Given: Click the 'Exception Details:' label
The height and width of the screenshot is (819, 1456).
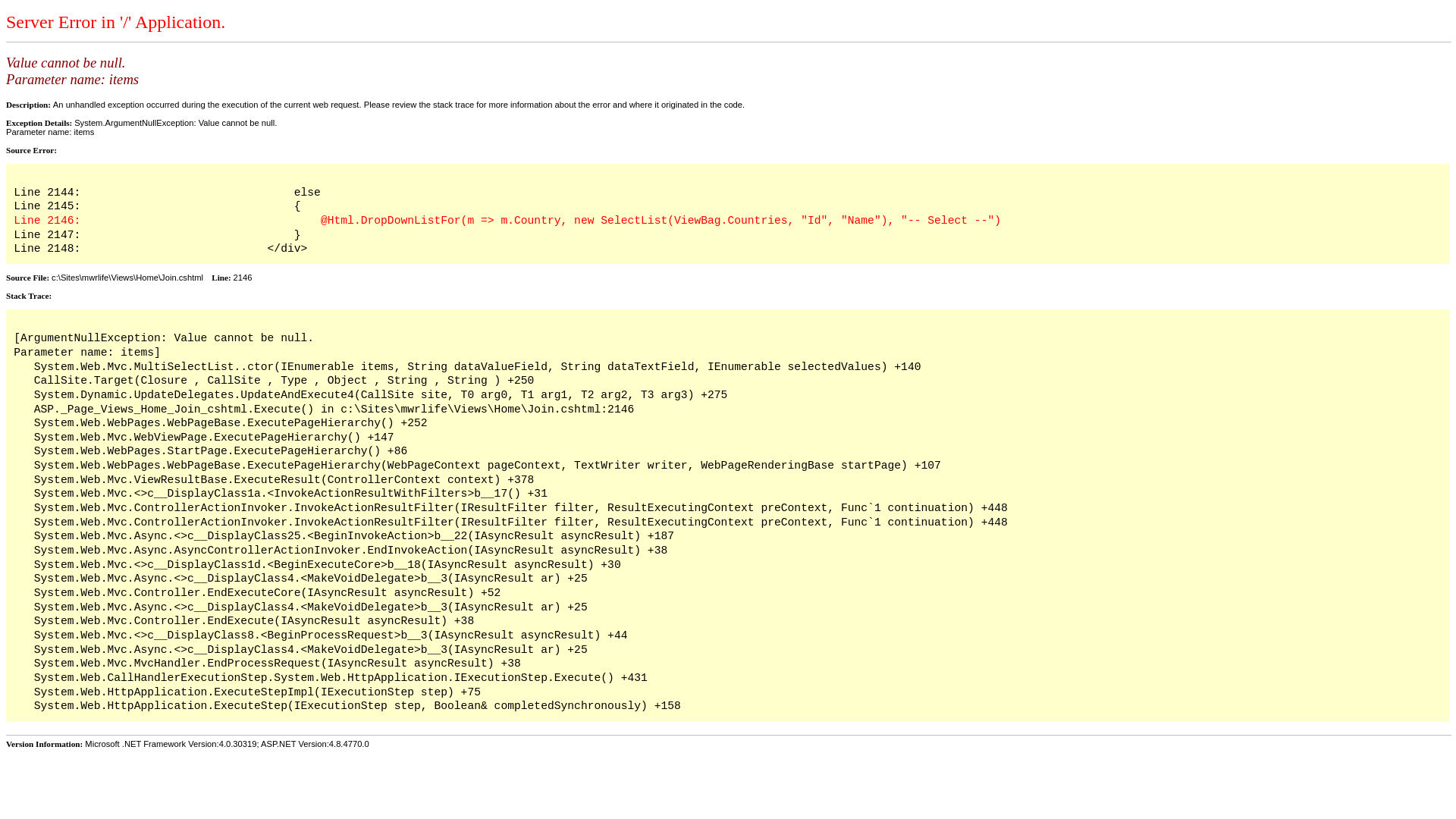Looking at the screenshot, I should pyautogui.click(x=39, y=123).
